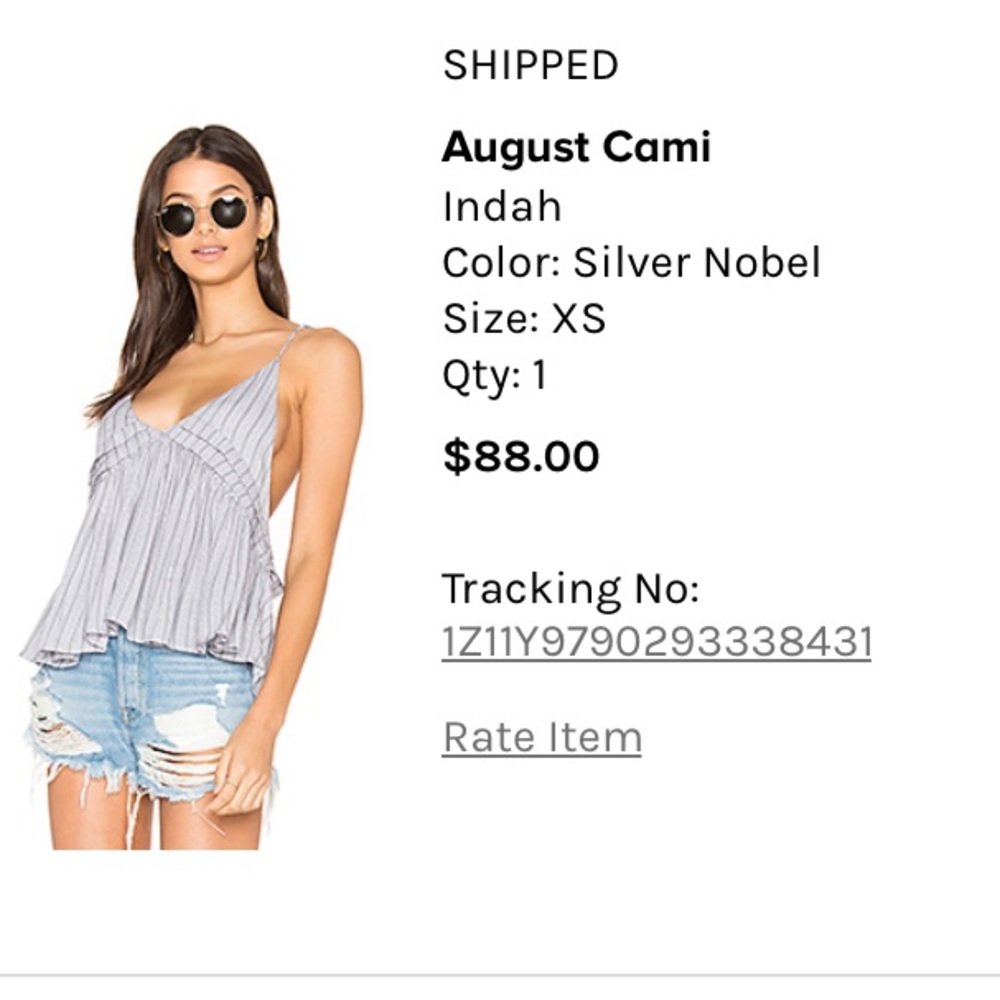Select the August Cami product title
This screenshot has width=1000, height=1000.
tap(577, 146)
